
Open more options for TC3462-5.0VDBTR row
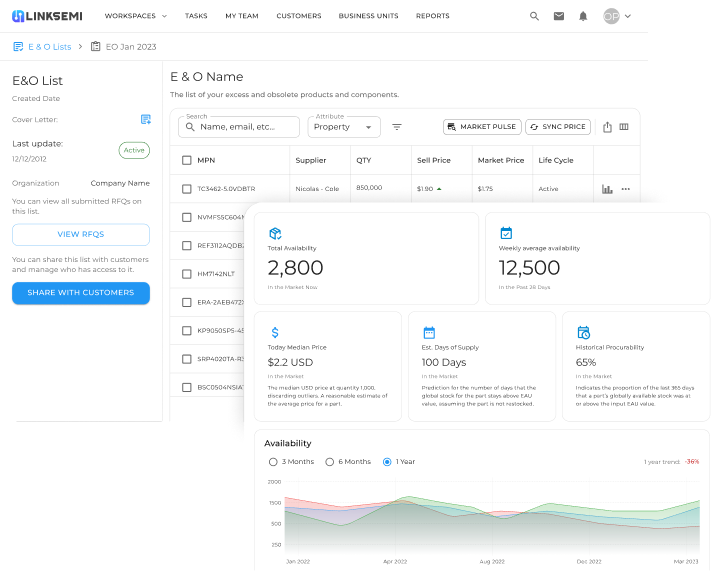[x=626, y=189]
